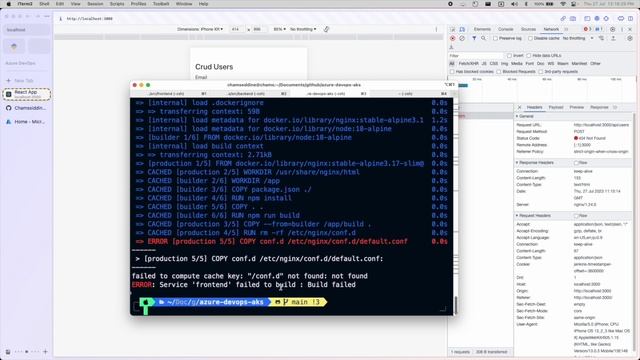Open the Network panel No throttling dropdown

[577, 38]
